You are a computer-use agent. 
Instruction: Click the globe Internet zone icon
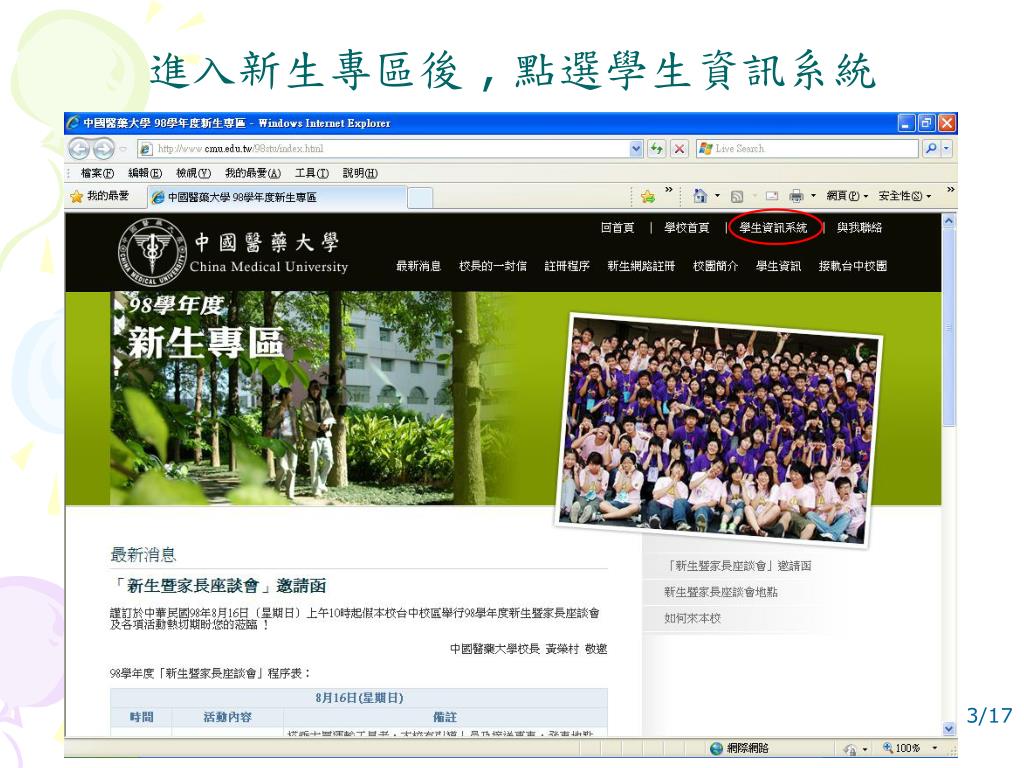[x=716, y=748]
